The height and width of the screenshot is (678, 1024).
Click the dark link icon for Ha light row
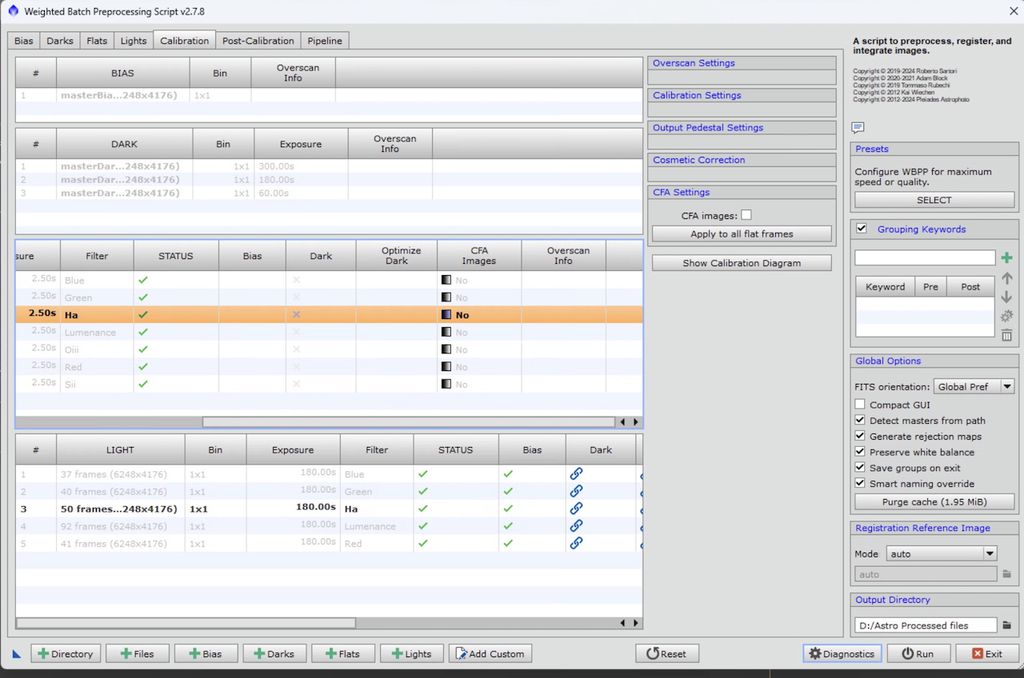coord(576,508)
